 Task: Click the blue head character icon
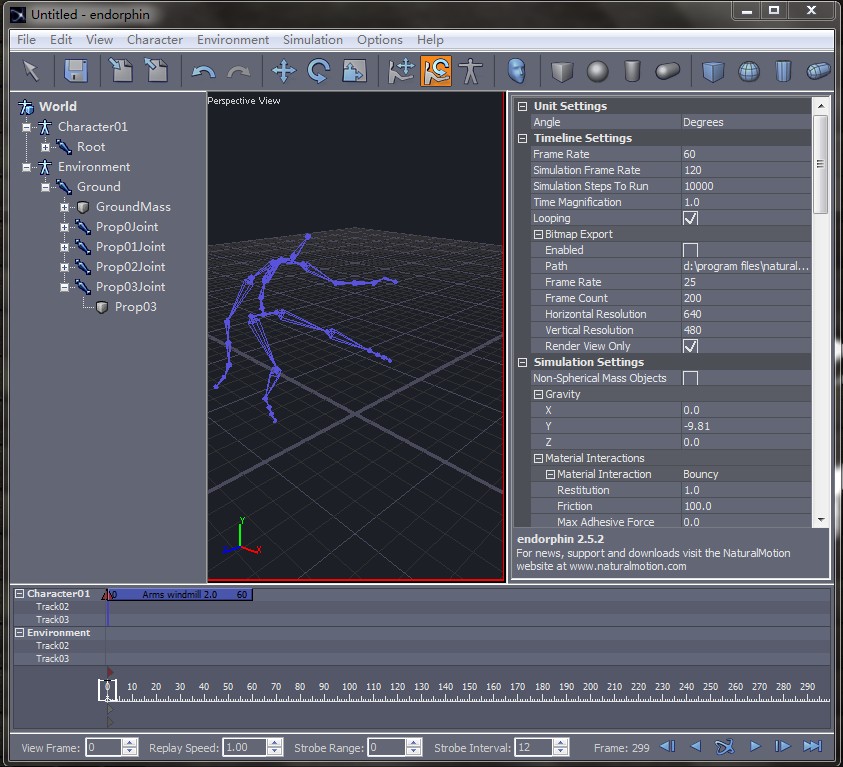[516, 71]
